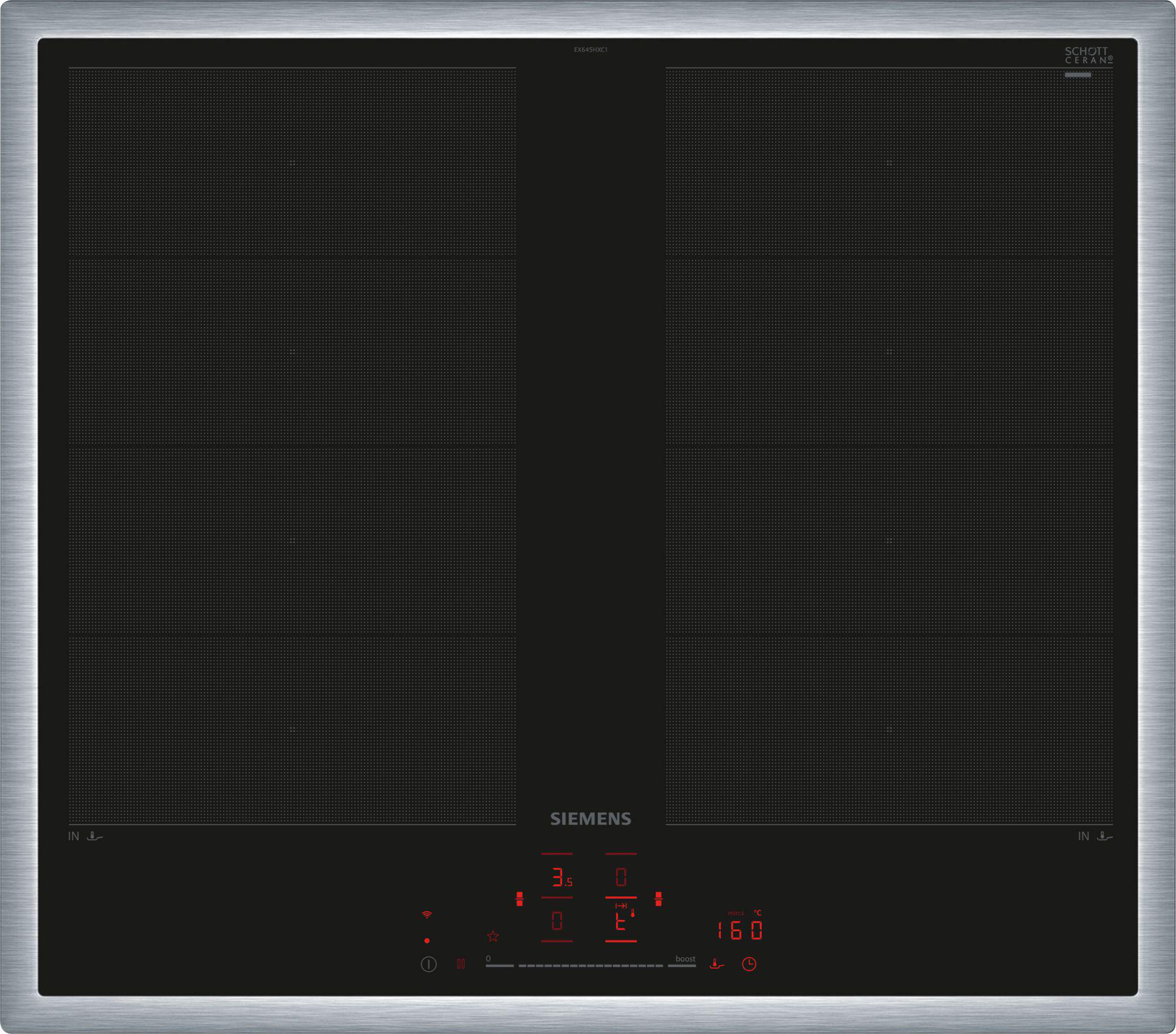Touch the right flexZone link icon
The image size is (1176, 1034).
tap(658, 899)
